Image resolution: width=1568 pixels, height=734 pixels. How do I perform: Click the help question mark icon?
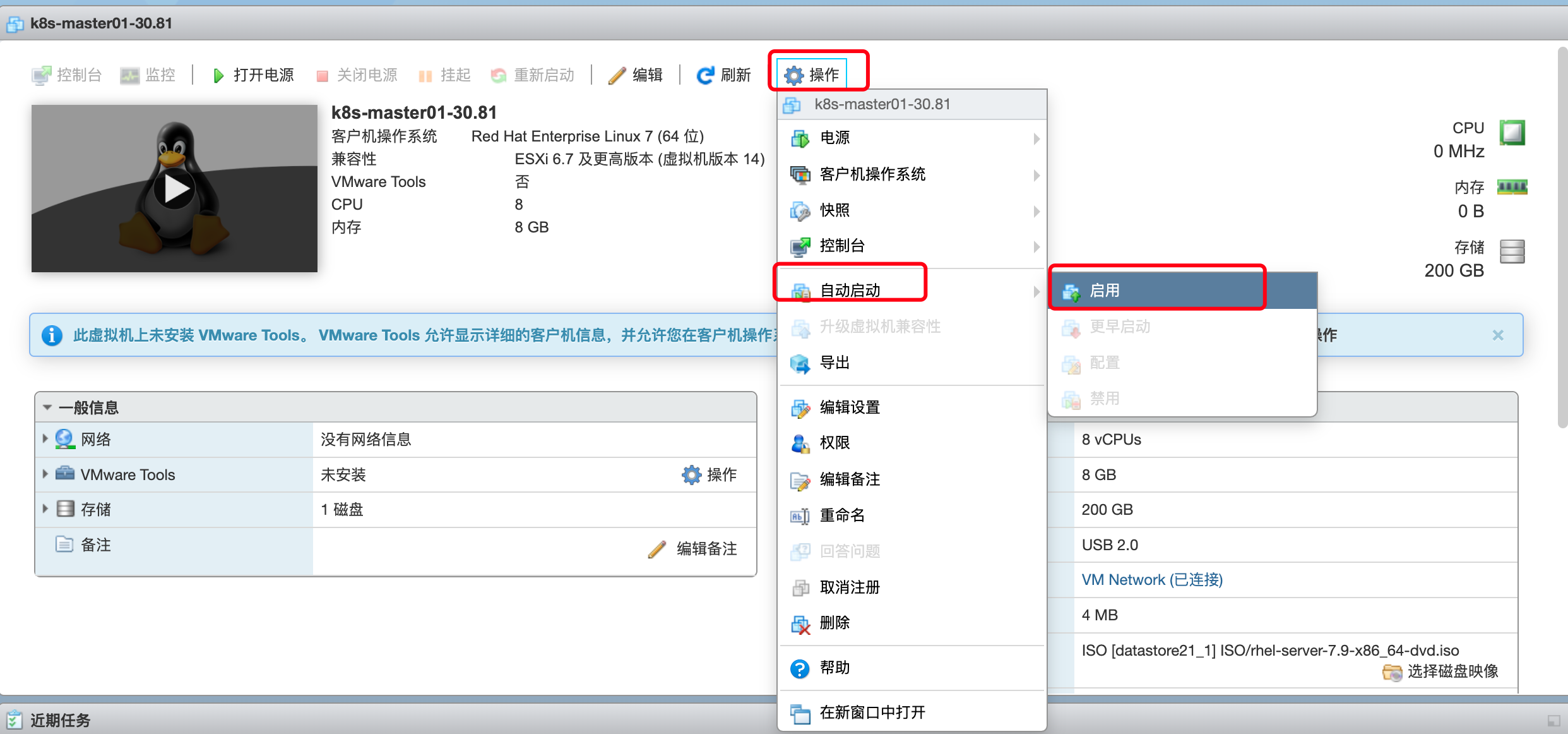(800, 668)
